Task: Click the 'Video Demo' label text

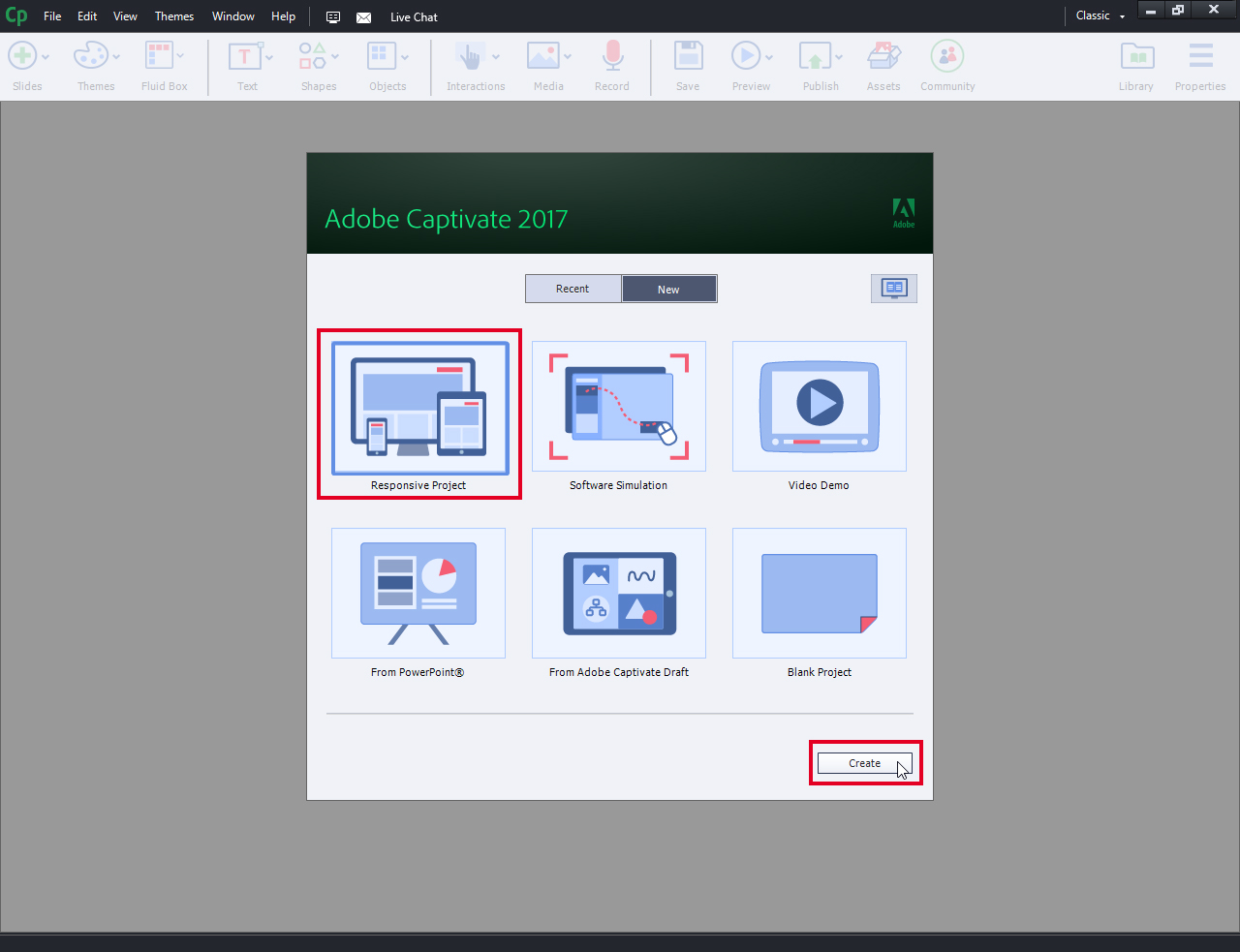Action: click(819, 485)
